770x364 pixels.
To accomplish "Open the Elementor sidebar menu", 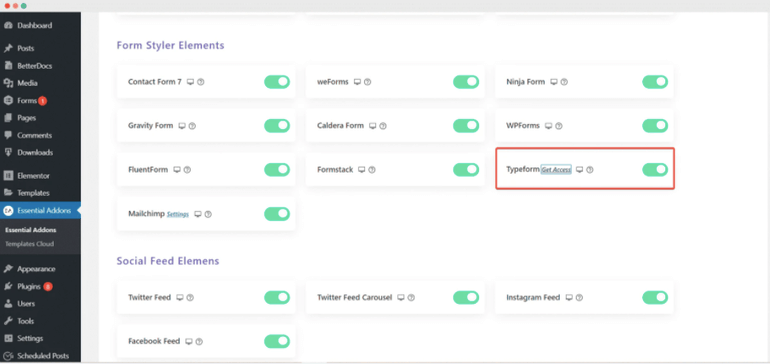I will [40, 176].
